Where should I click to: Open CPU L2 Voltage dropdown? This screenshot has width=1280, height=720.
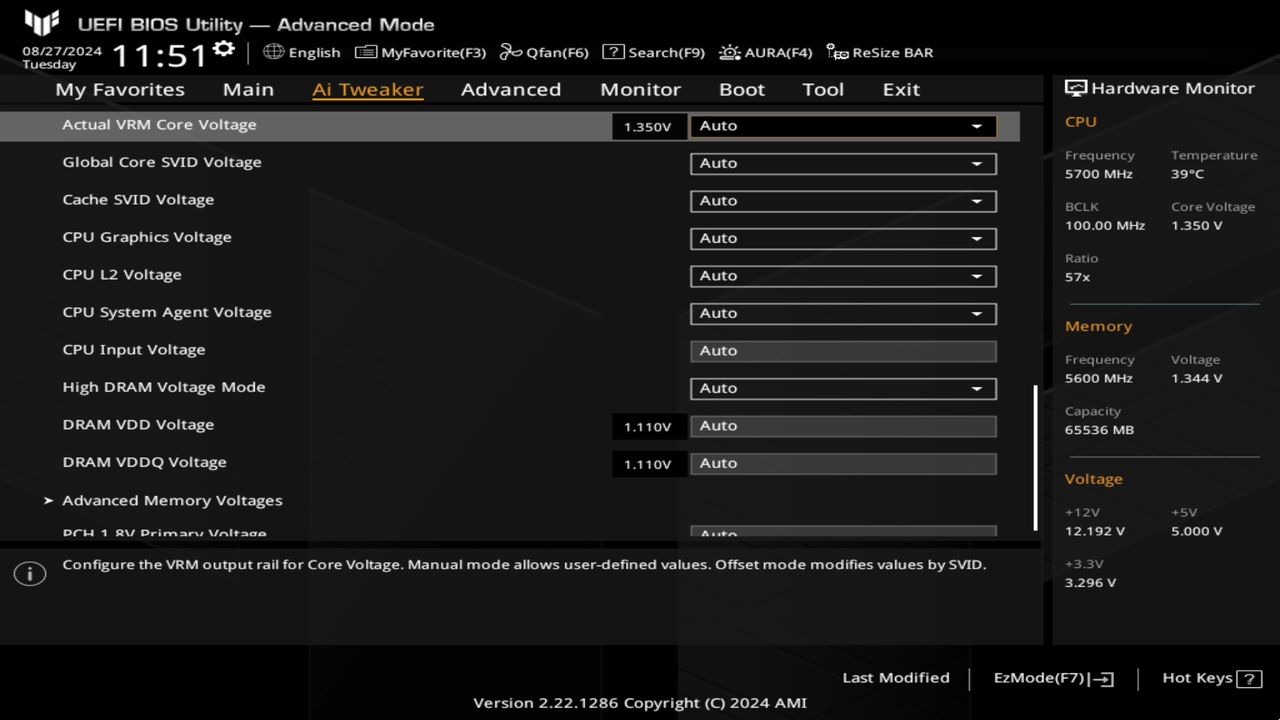pos(843,276)
